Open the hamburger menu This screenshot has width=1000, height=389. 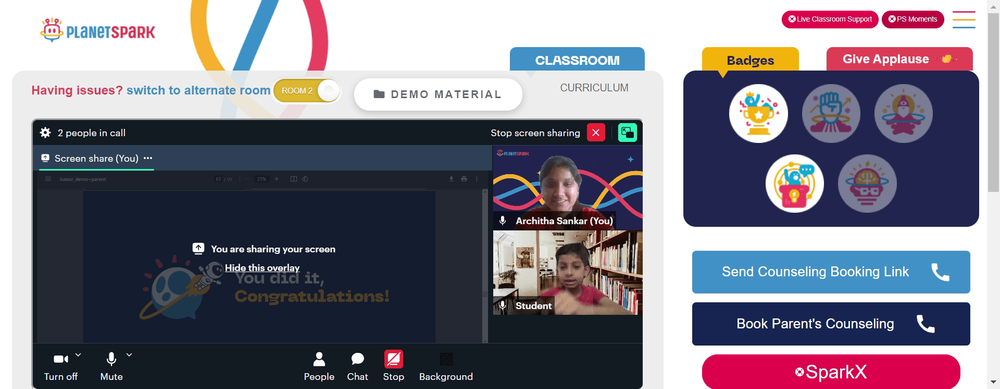964,20
